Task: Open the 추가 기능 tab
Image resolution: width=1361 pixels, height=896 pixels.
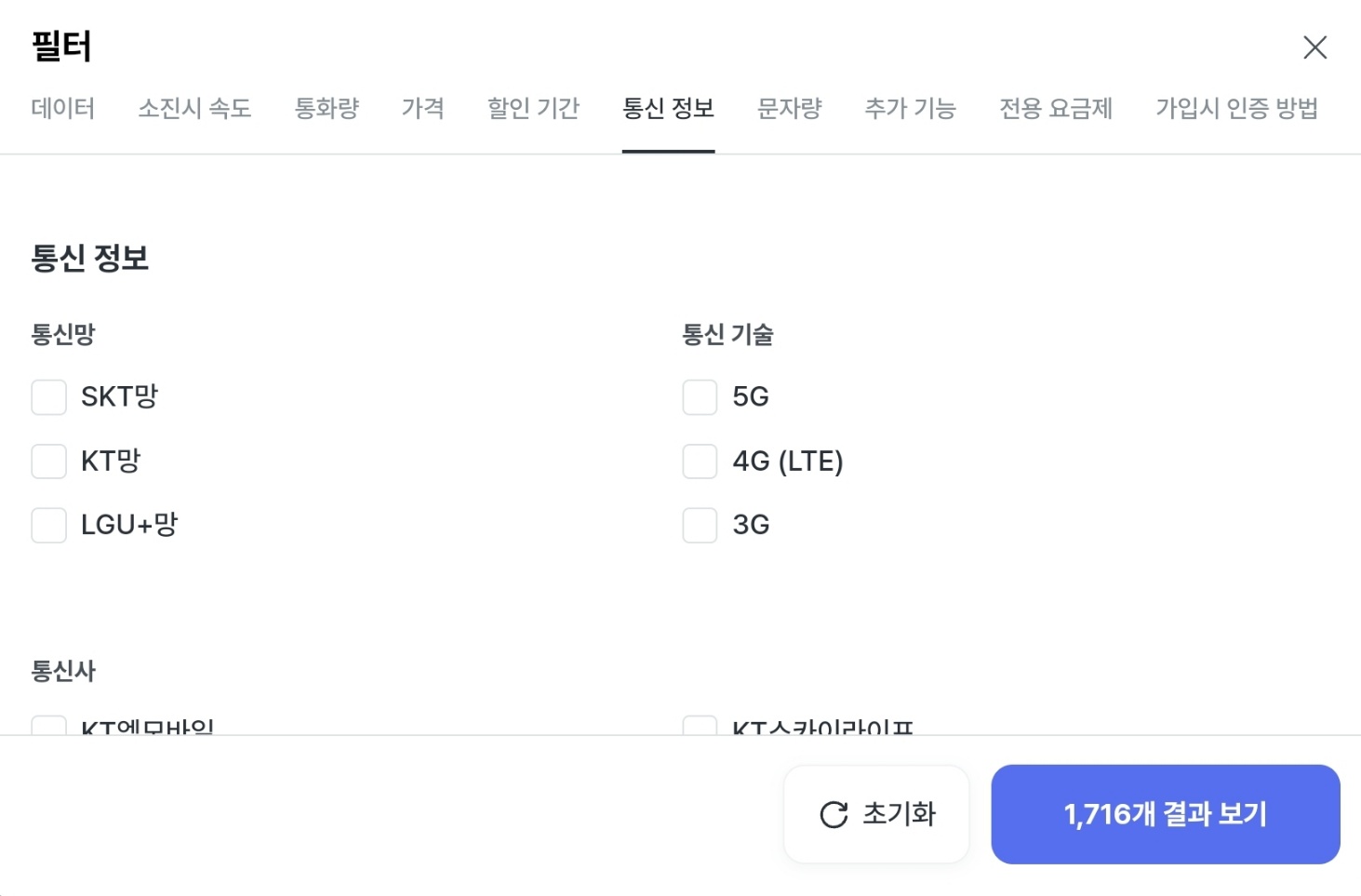Action: [x=911, y=109]
